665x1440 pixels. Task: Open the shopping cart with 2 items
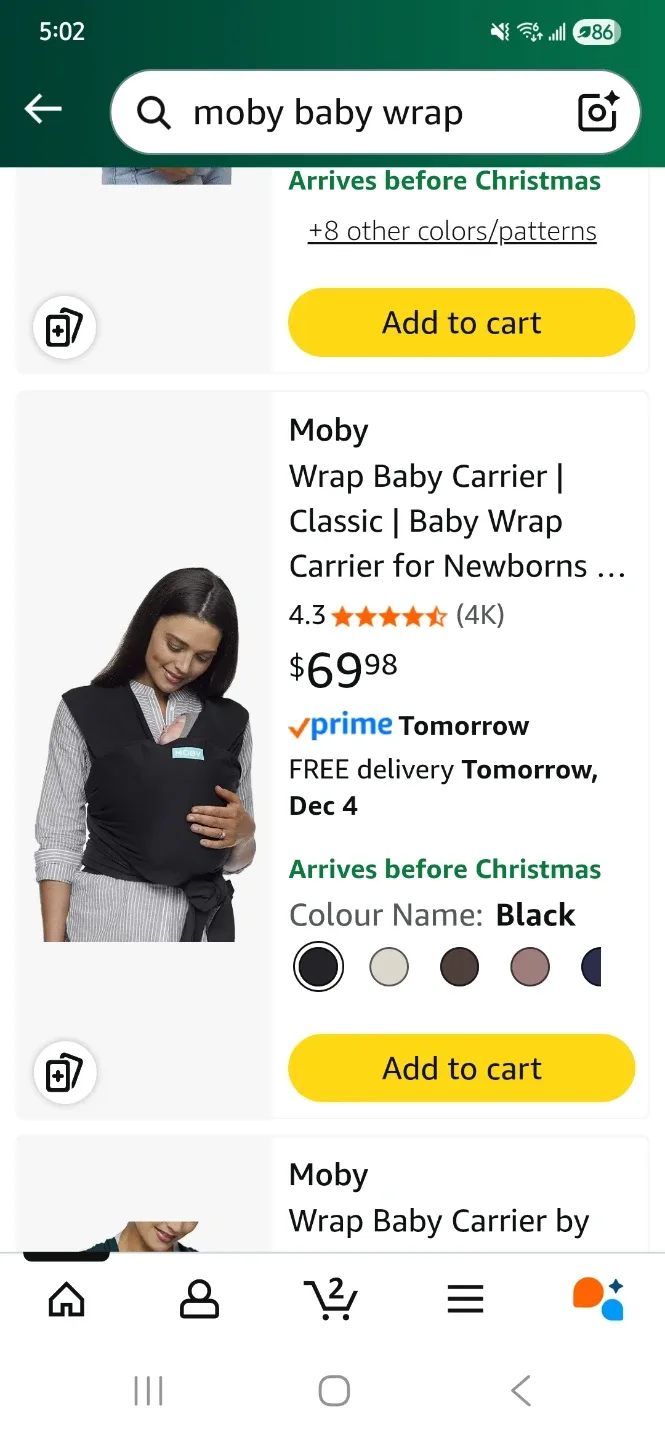pos(332,1297)
